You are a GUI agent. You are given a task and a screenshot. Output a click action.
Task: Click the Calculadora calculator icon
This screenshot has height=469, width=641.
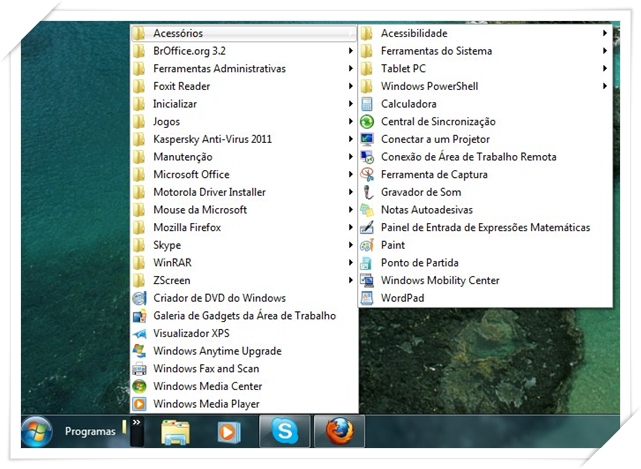[x=367, y=104]
